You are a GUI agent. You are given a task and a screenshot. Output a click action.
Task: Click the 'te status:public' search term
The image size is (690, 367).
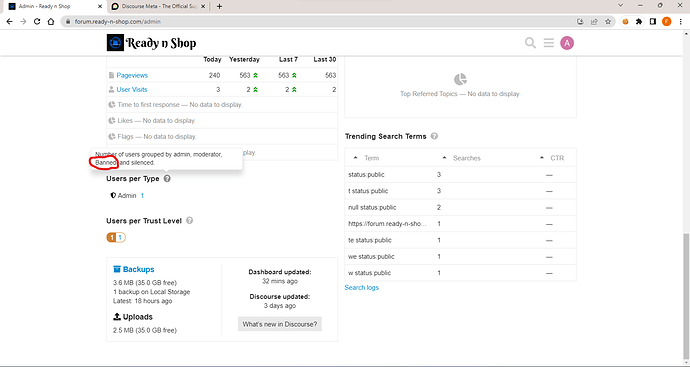370,240
